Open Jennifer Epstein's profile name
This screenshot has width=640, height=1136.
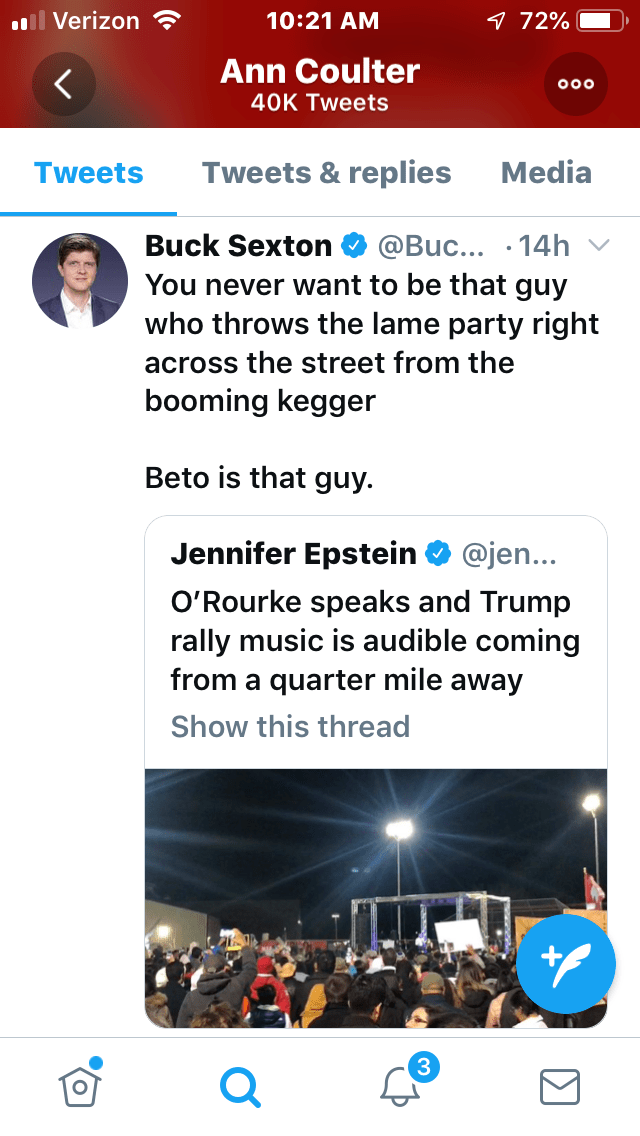click(293, 553)
